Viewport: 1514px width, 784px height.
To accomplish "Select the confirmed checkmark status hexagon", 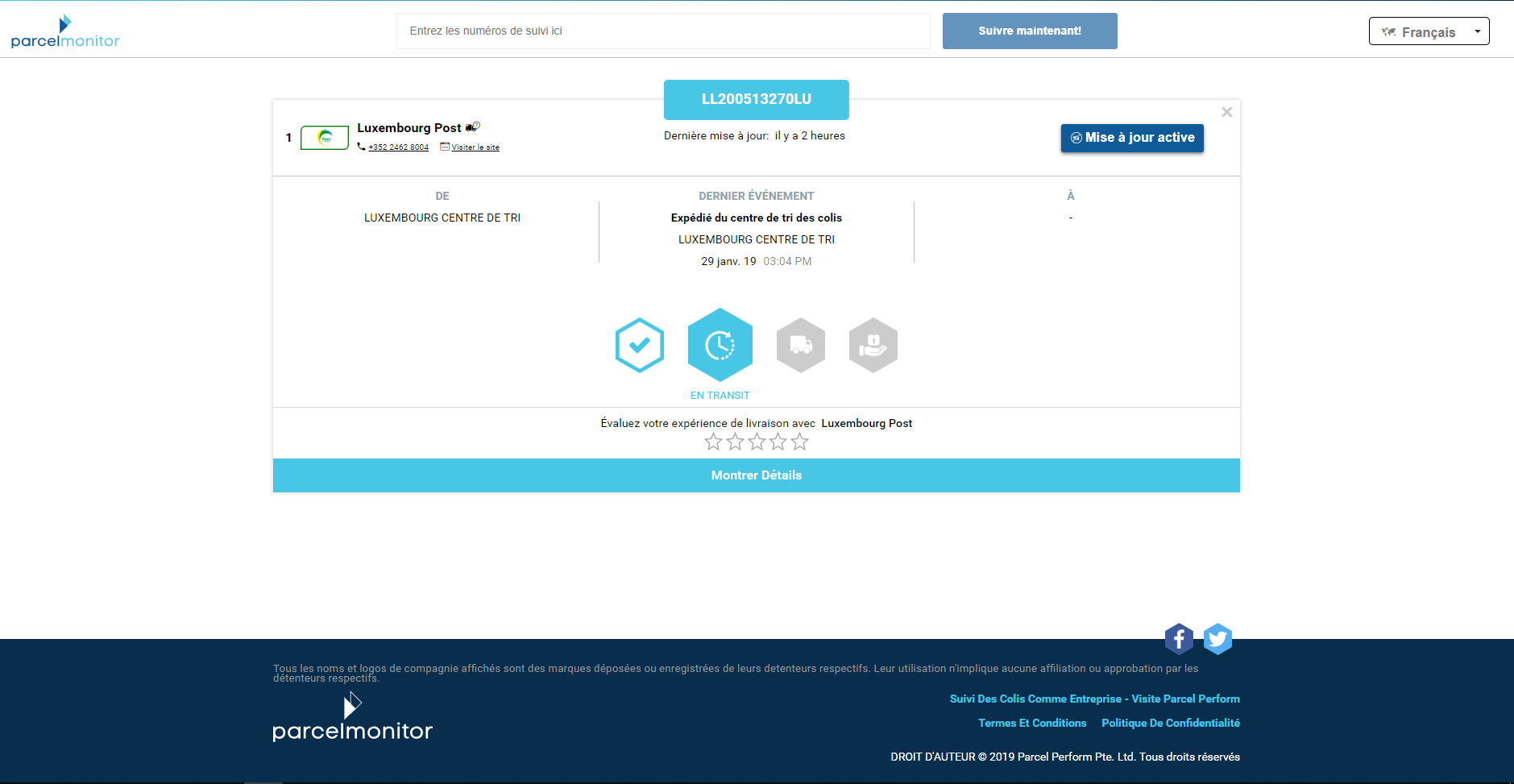I will [x=640, y=345].
